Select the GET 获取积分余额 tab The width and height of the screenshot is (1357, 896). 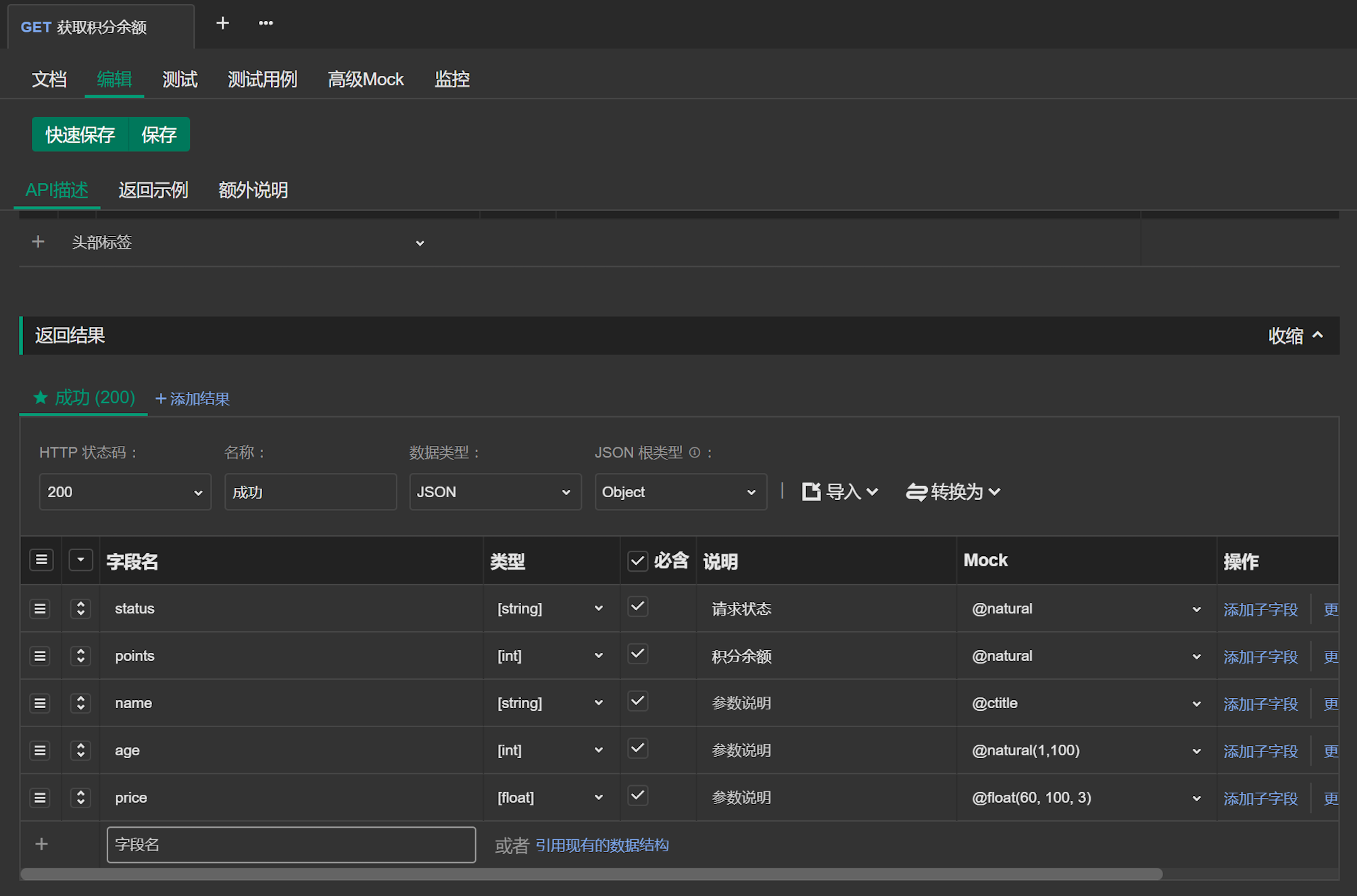[101, 27]
